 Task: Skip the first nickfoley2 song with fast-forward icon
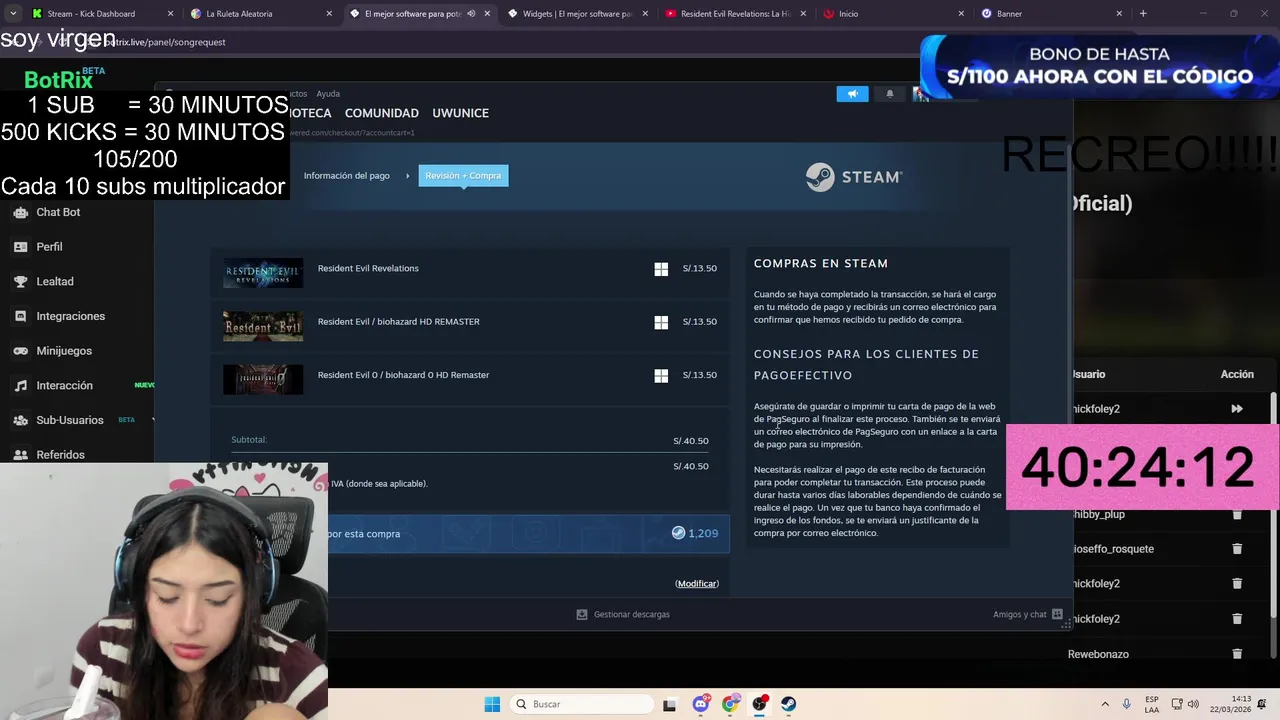pos(1237,409)
